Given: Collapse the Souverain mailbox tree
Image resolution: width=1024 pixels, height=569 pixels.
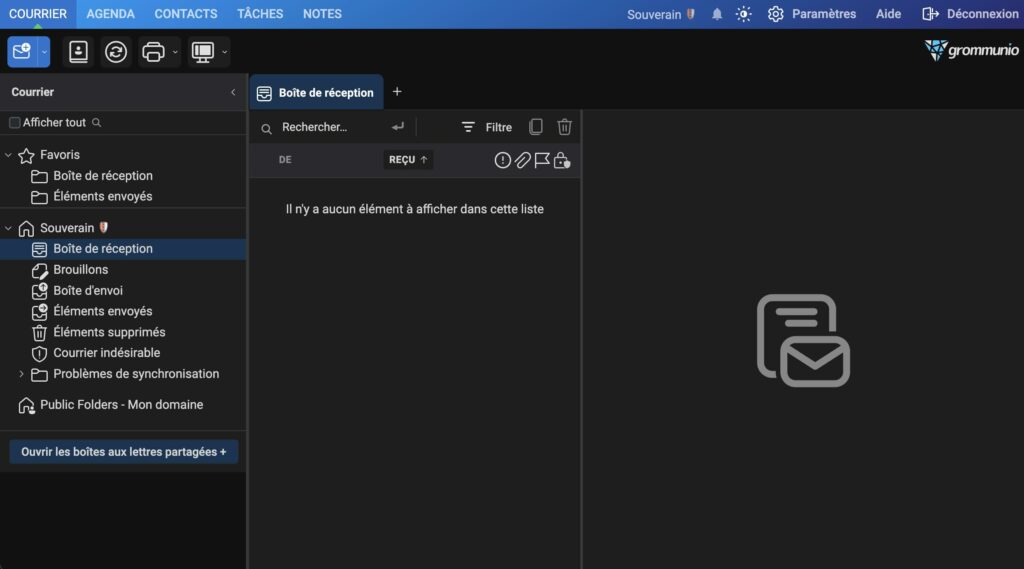Looking at the screenshot, I should (x=8, y=228).
